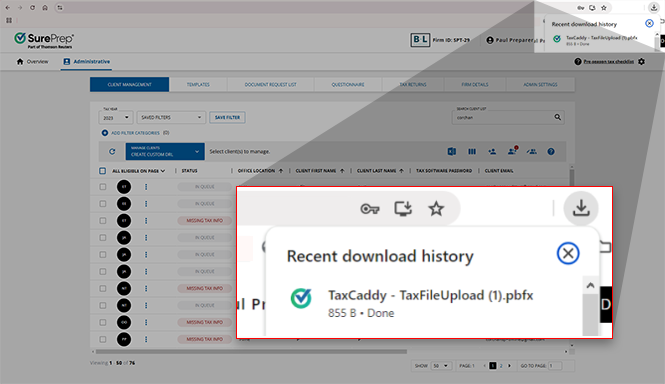Viewport: 665px width, 384px height.
Task: Expand the Saved Filters dropdown
Action: point(171,118)
